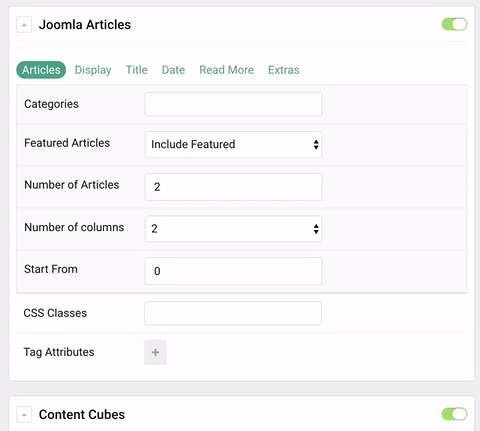This screenshot has width=480, height=431.
Task: Switch to the Display tab
Action: pos(93,70)
